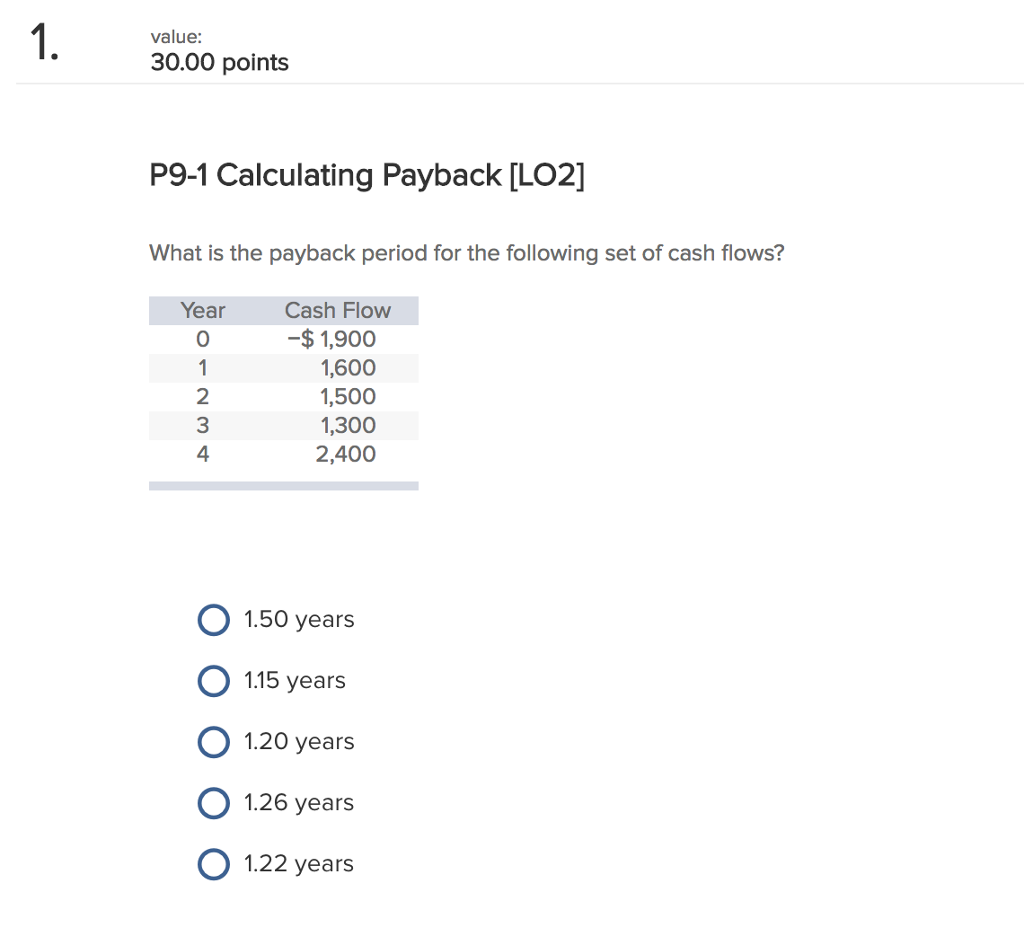The height and width of the screenshot is (945, 1024).
Task: Click the value label above 30.00 points
Action: [175, 36]
